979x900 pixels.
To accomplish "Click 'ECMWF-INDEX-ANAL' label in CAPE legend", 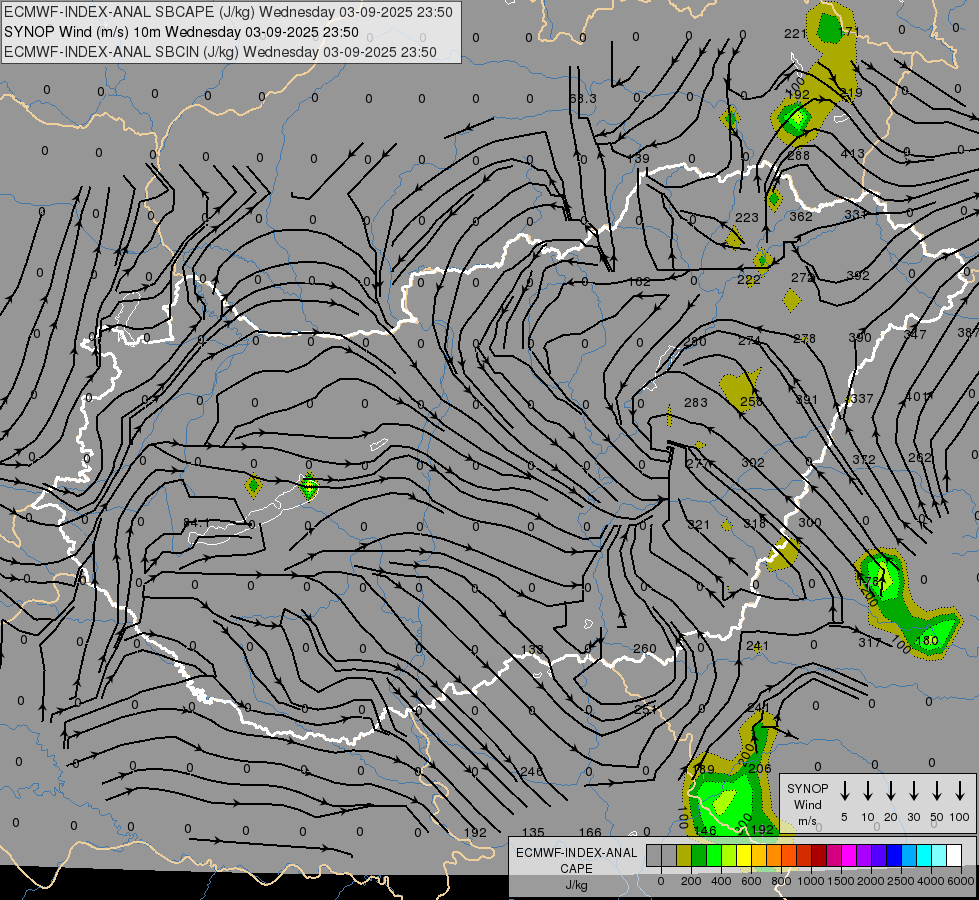I will 576,853.
